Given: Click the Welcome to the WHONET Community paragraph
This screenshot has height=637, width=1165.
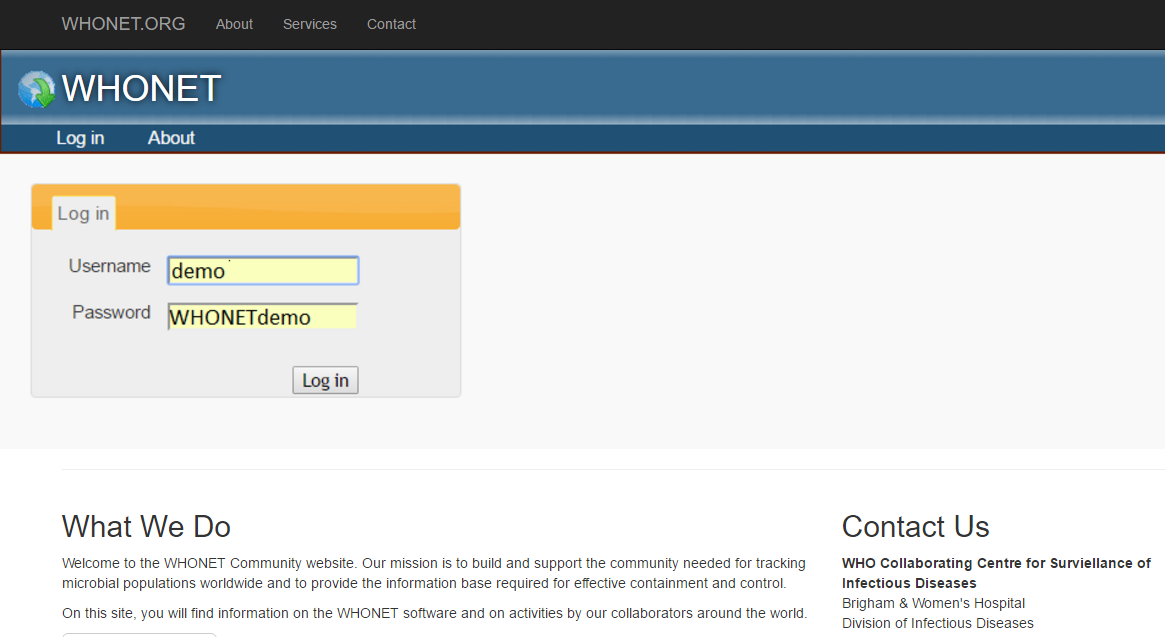Looking at the screenshot, I should pos(434,573).
